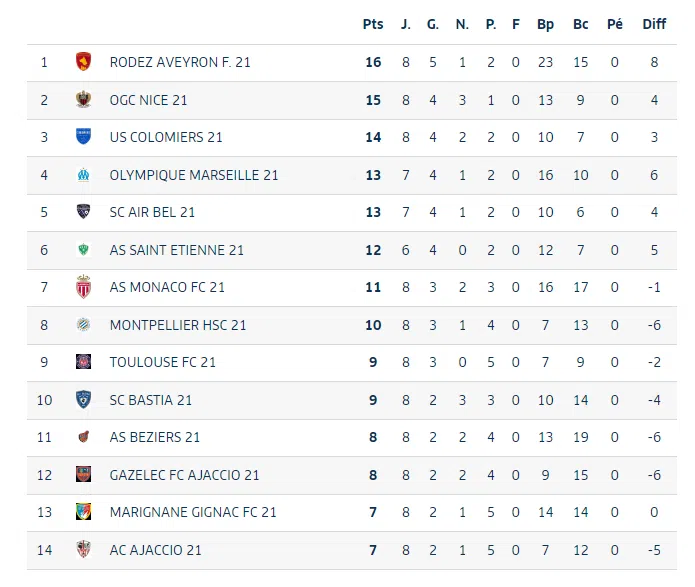This screenshot has width=695, height=587.
Task: Click the Bc column header
Action: tap(581, 25)
